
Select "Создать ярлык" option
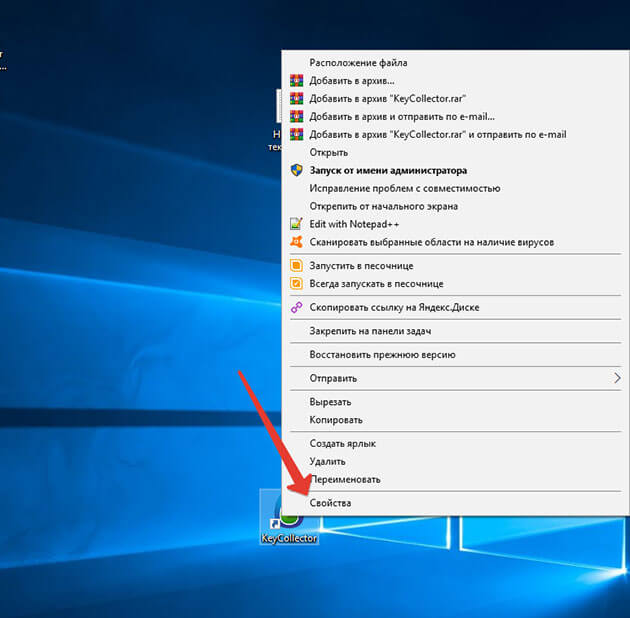point(342,443)
